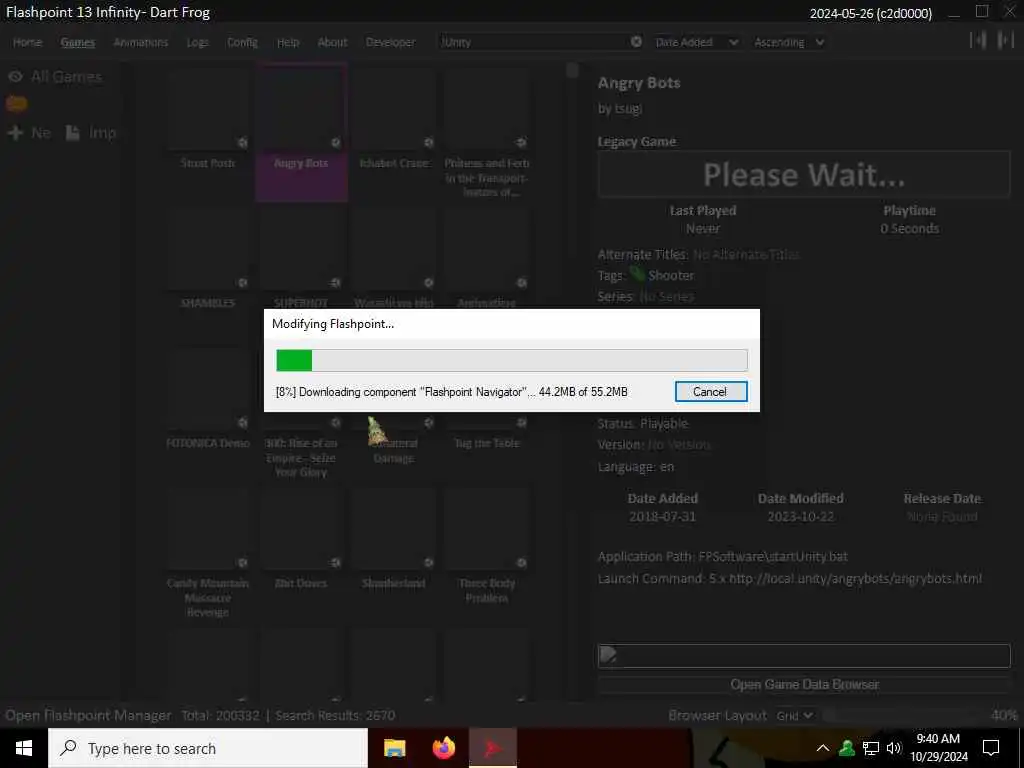Click the orange playlist icon in sidebar
The image size is (1024, 768).
[x=16, y=104]
